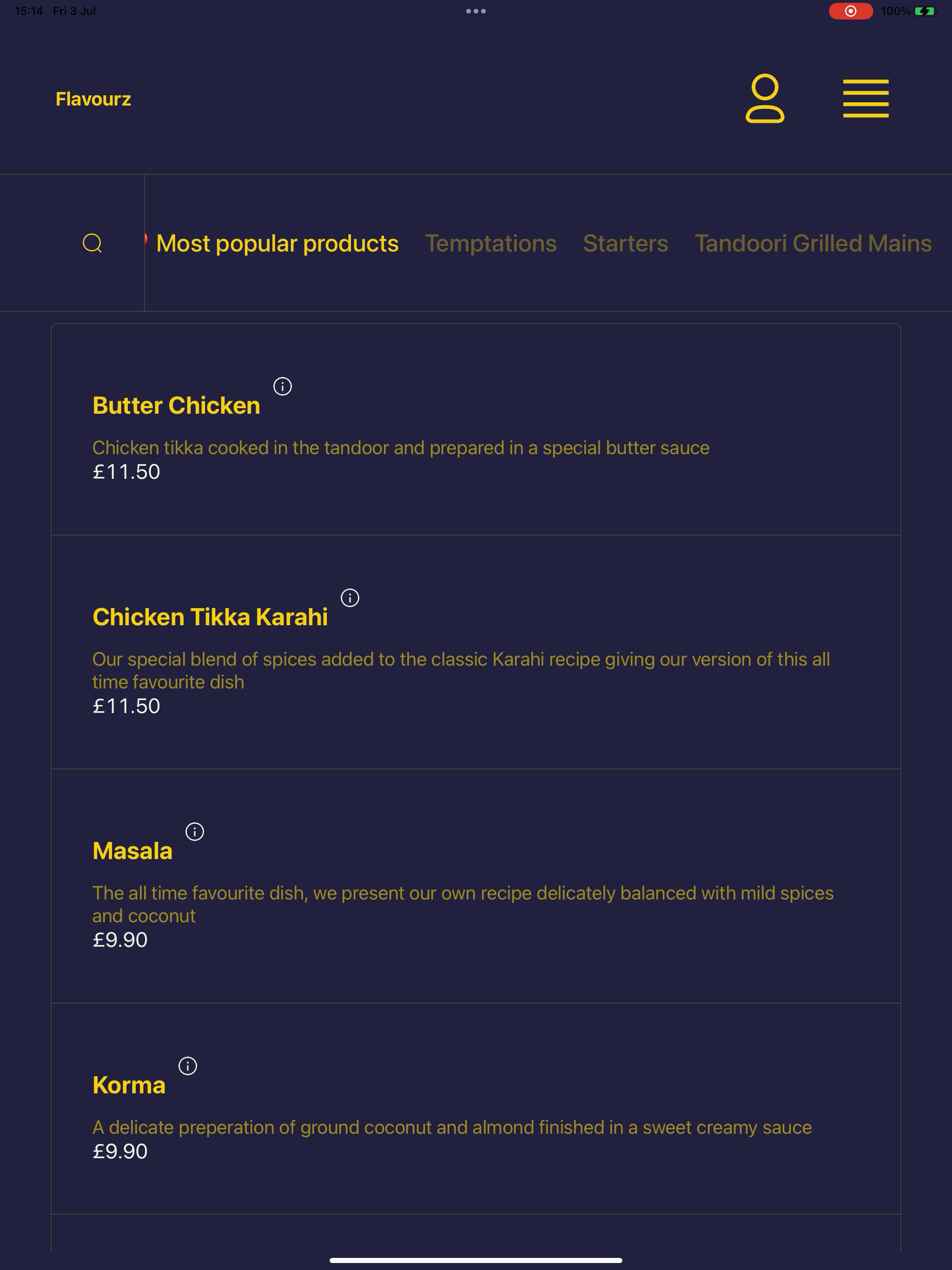The image size is (952, 1270).
Task: Select the Most popular products tab
Action: tap(278, 244)
